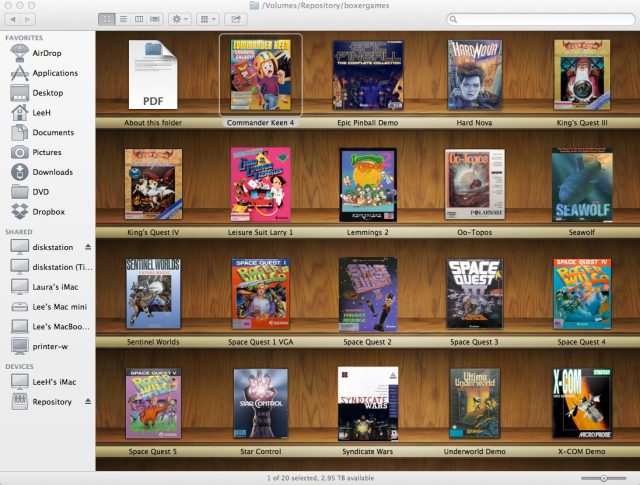Select Space Quest 4 game box

point(582,294)
